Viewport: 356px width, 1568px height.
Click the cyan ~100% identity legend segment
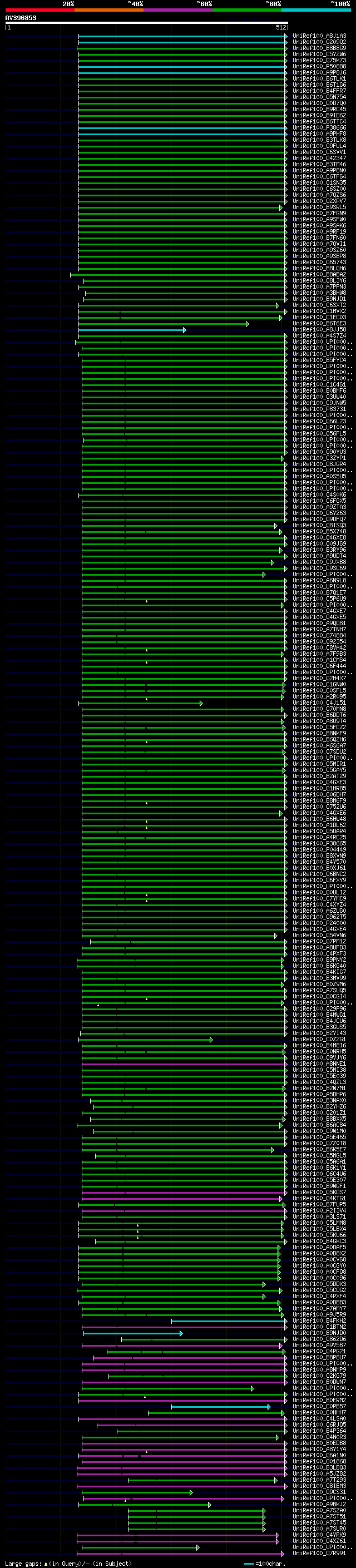pyautogui.click(x=316, y=11)
